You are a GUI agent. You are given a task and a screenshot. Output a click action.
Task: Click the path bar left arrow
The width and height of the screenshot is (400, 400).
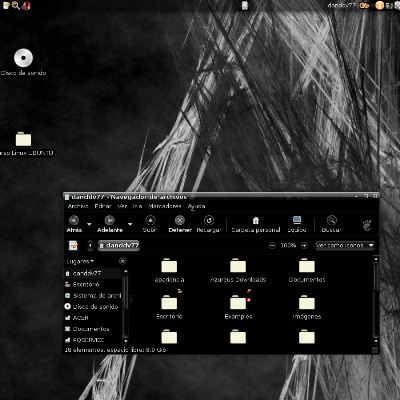tap(90, 246)
